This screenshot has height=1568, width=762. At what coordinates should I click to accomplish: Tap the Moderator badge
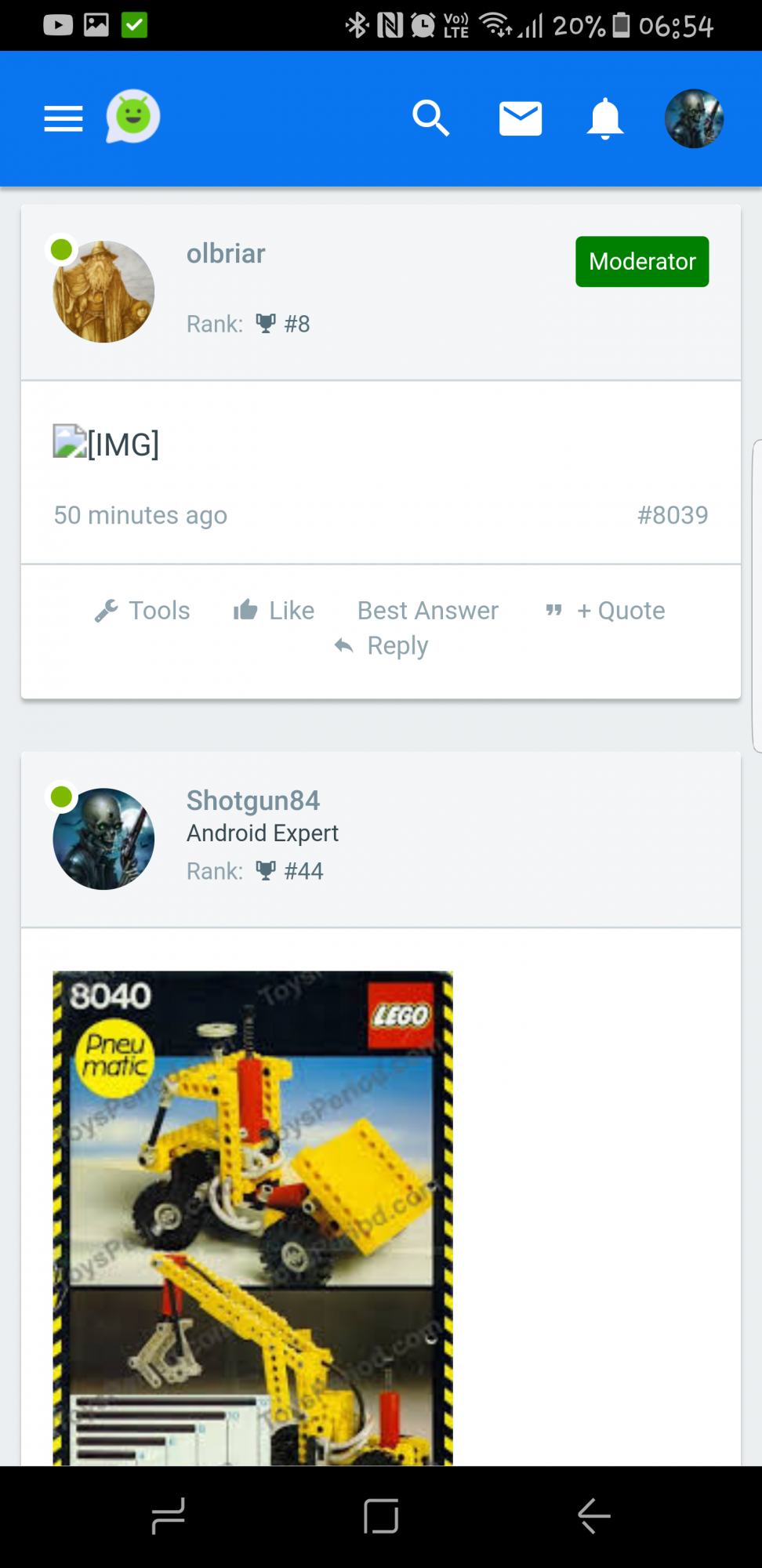tap(642, 261)
